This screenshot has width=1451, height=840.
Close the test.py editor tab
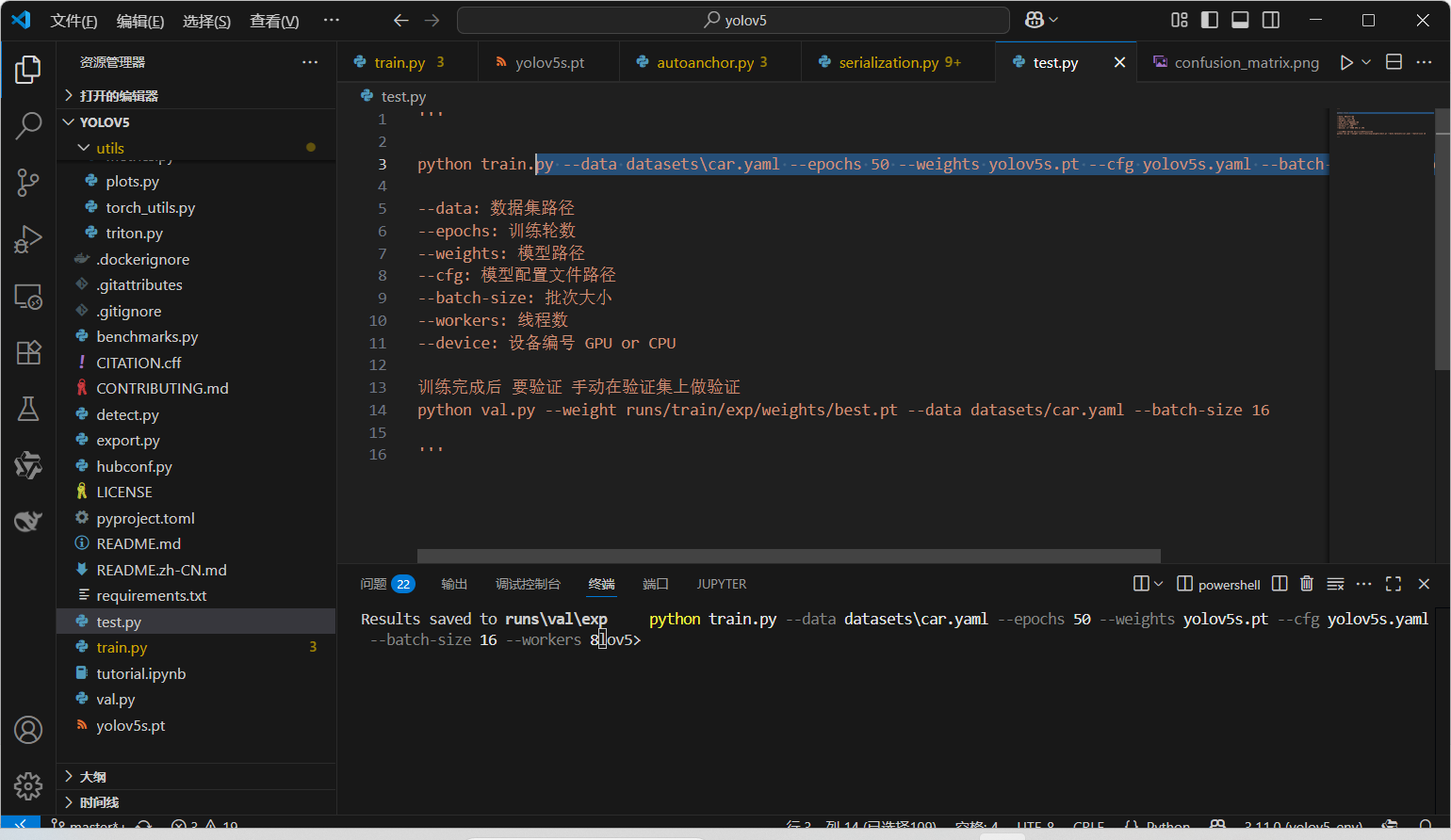(x=1119, y=62)
